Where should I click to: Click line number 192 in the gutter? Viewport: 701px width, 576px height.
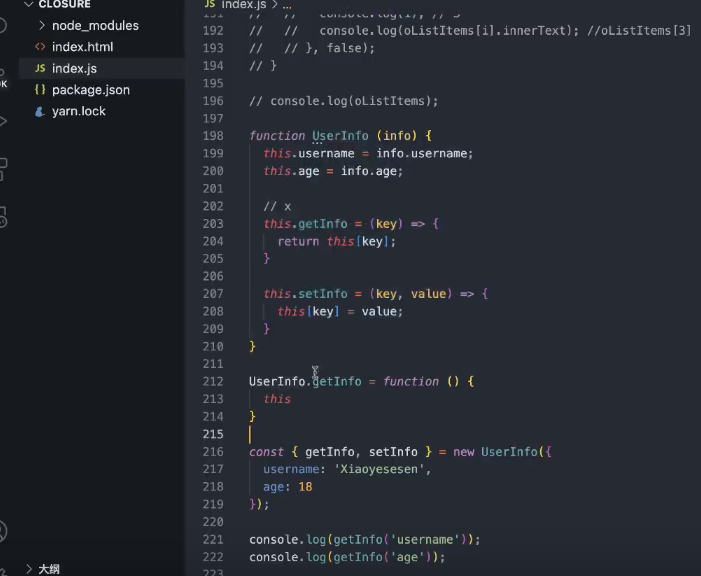click(x=213, y=31)
